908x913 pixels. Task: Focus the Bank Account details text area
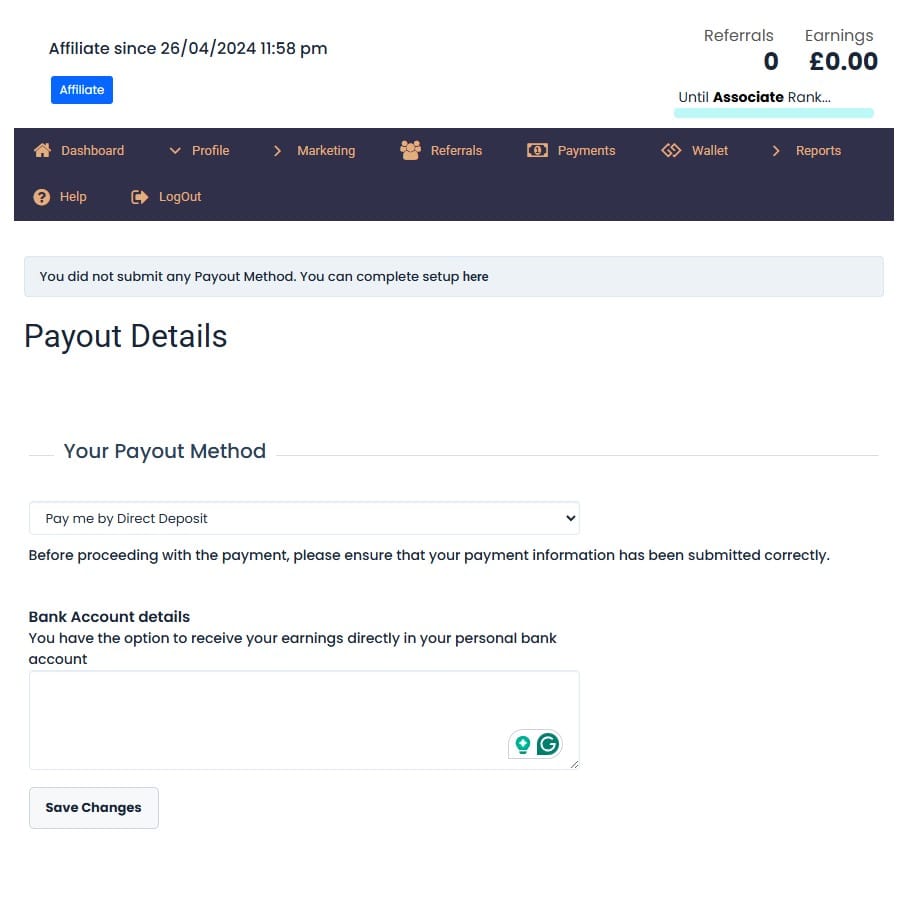tap(304, 720)
